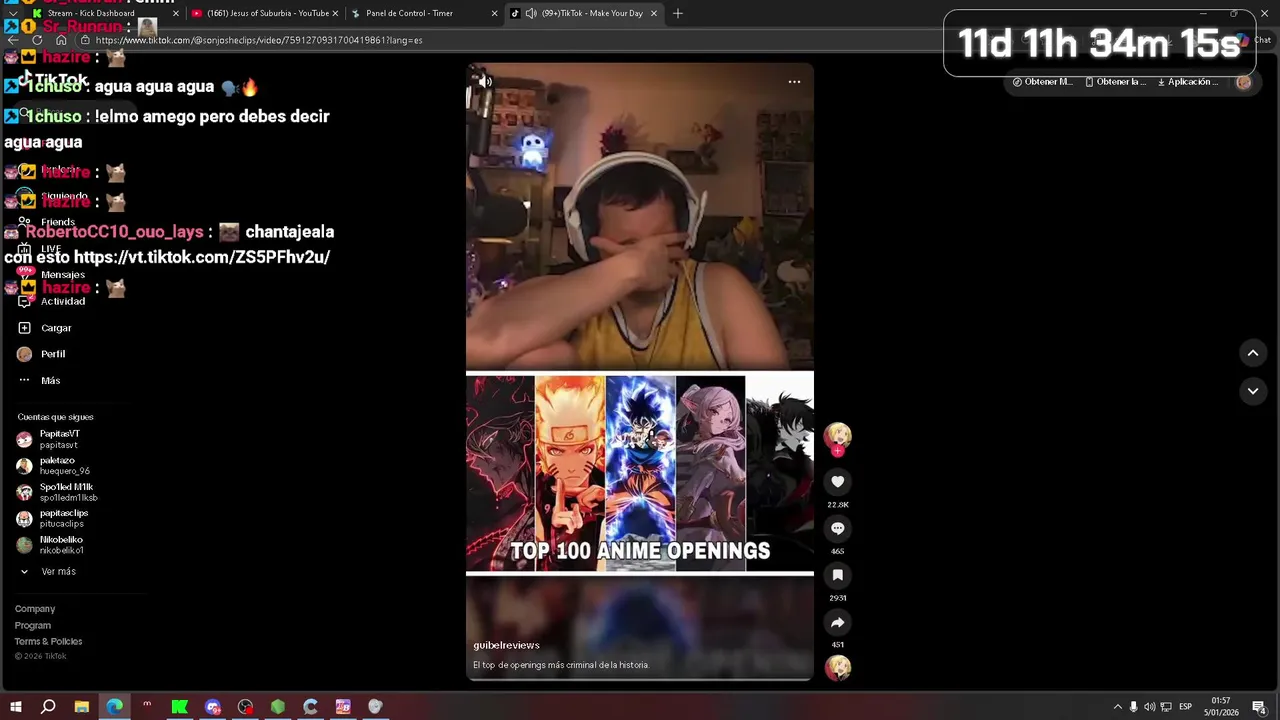The image size is (1280, 720).
Task: Open the Edge browser on the taskbar
Action: click(x=114, y=707)
